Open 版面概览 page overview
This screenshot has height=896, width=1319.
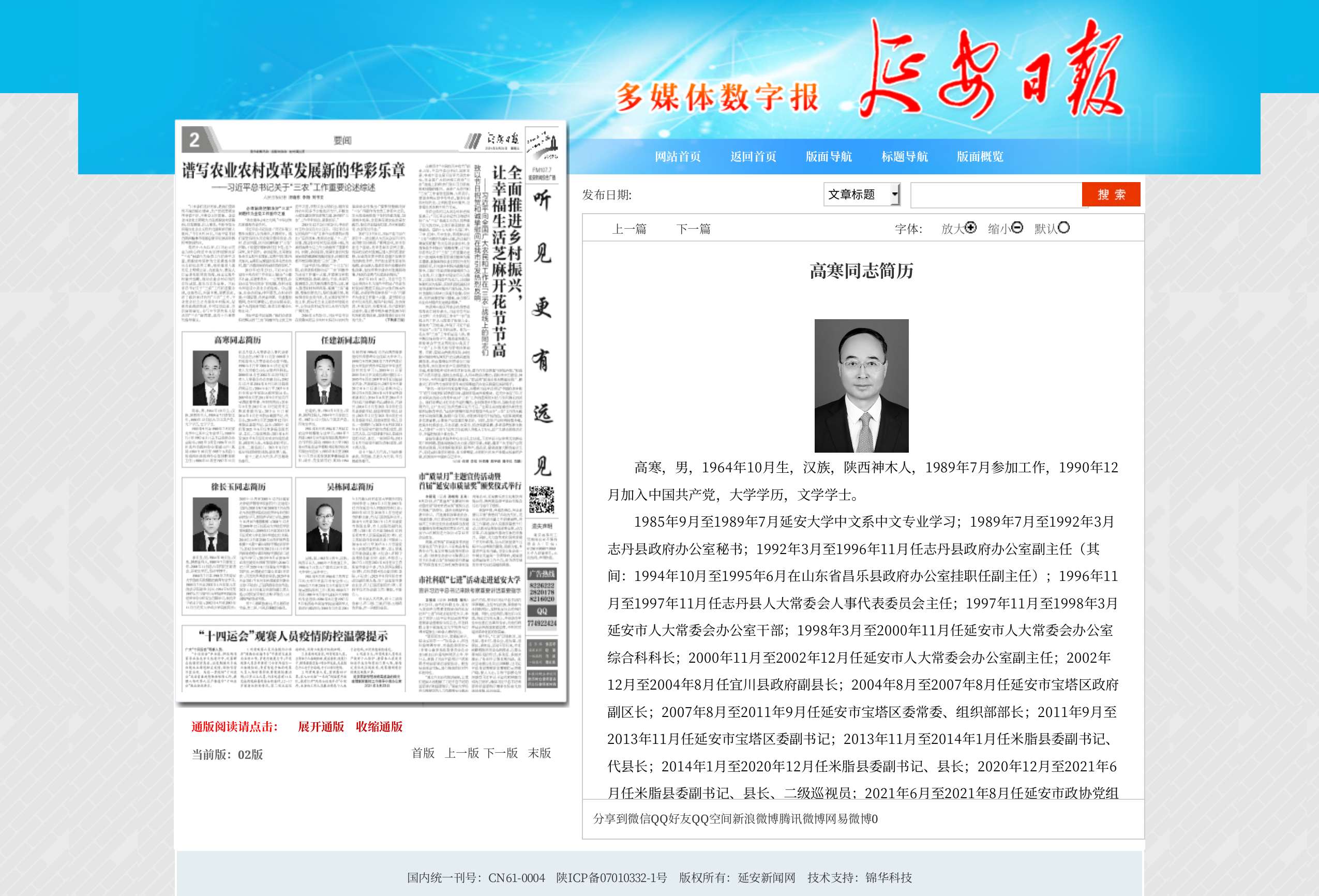(980, 157)
